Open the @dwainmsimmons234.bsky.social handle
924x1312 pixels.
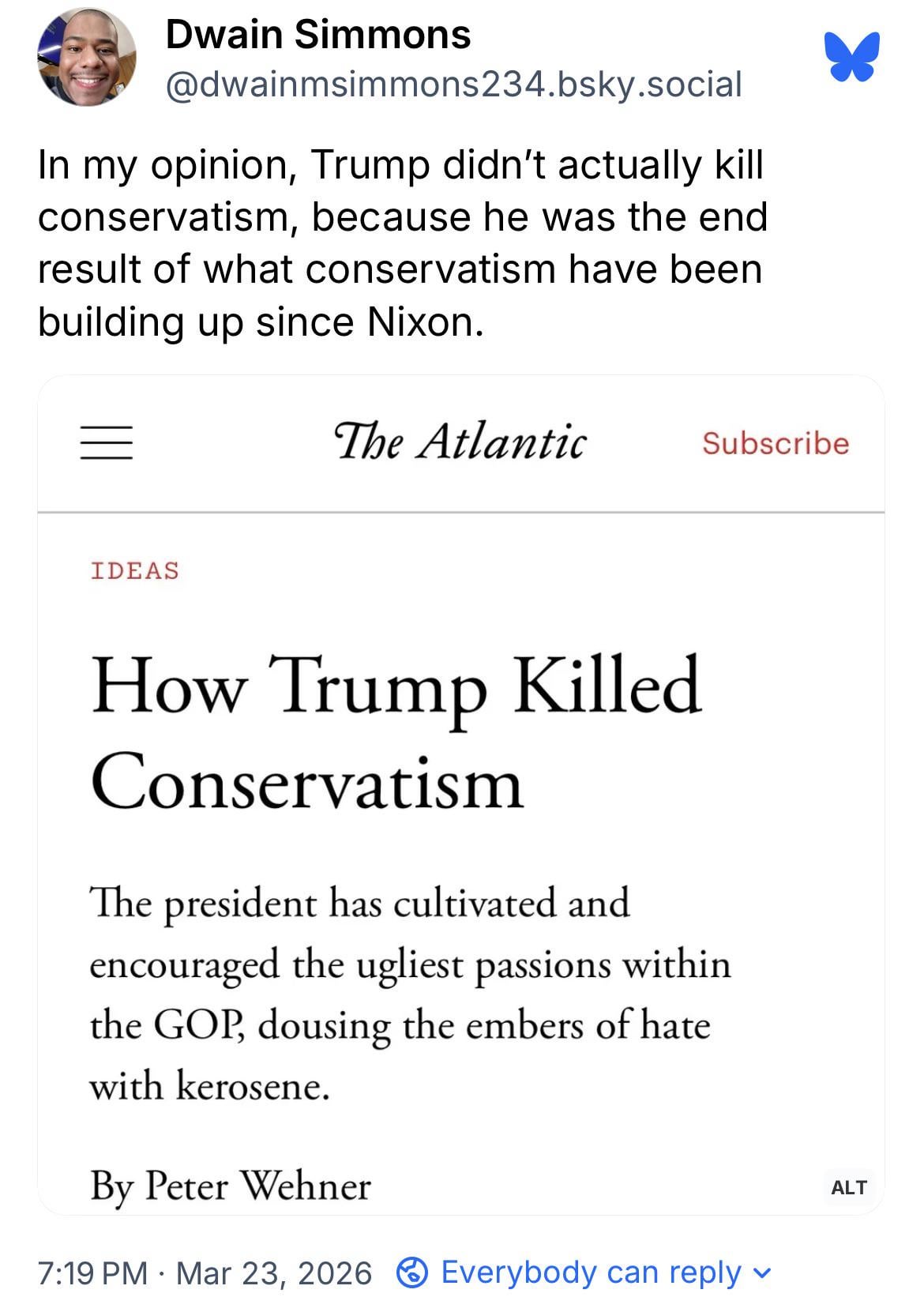(453, 84)
